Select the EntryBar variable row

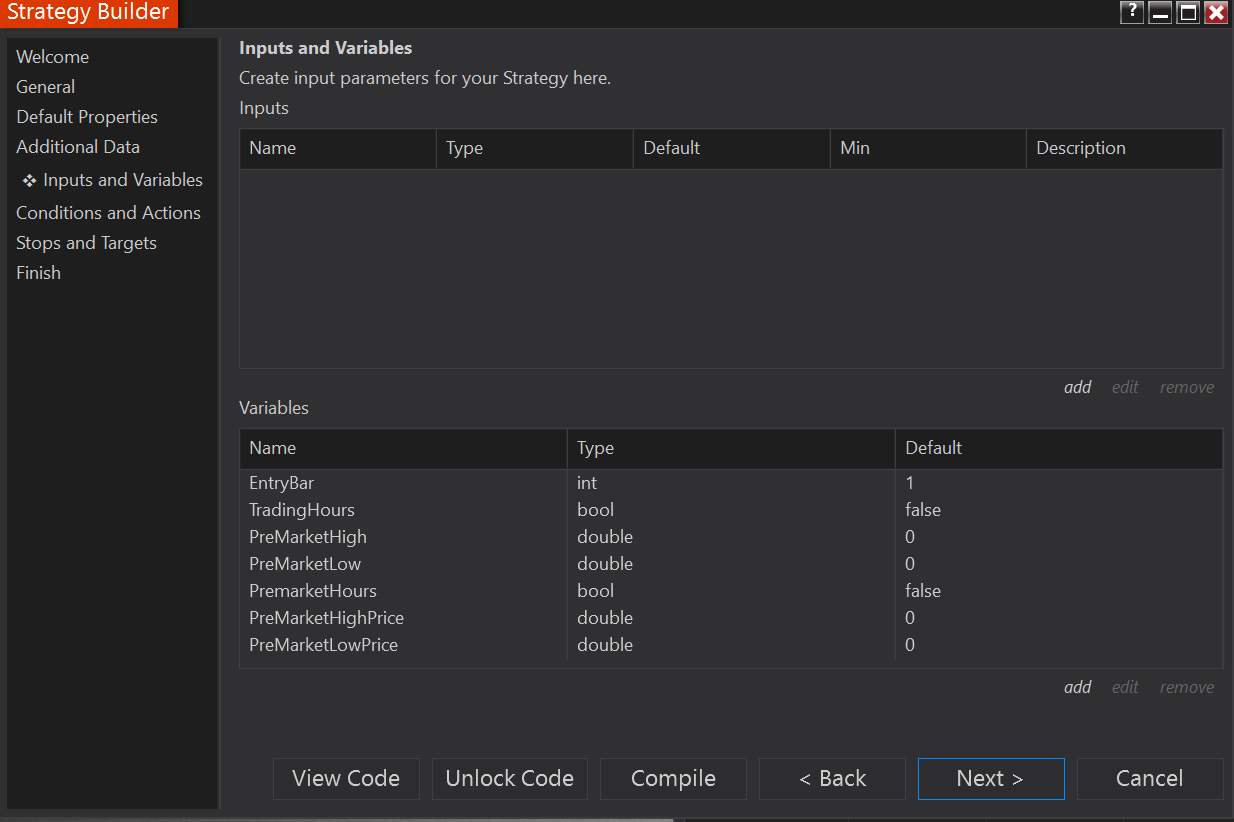(282, 483)
